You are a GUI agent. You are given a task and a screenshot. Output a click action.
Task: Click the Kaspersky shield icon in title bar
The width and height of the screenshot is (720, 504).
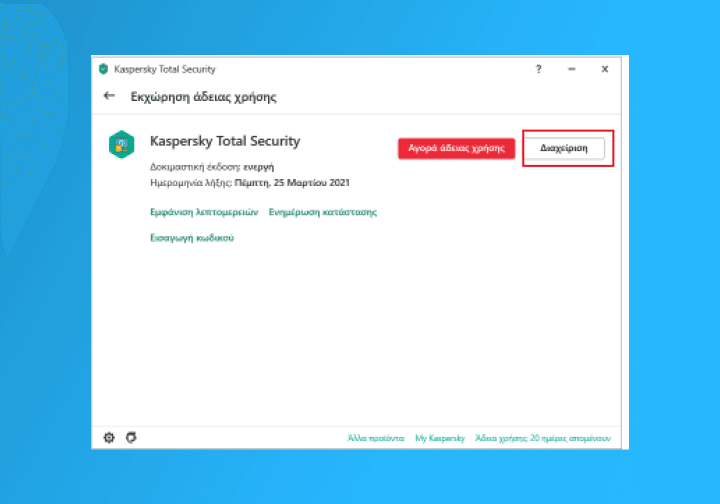tap(103, 69)
